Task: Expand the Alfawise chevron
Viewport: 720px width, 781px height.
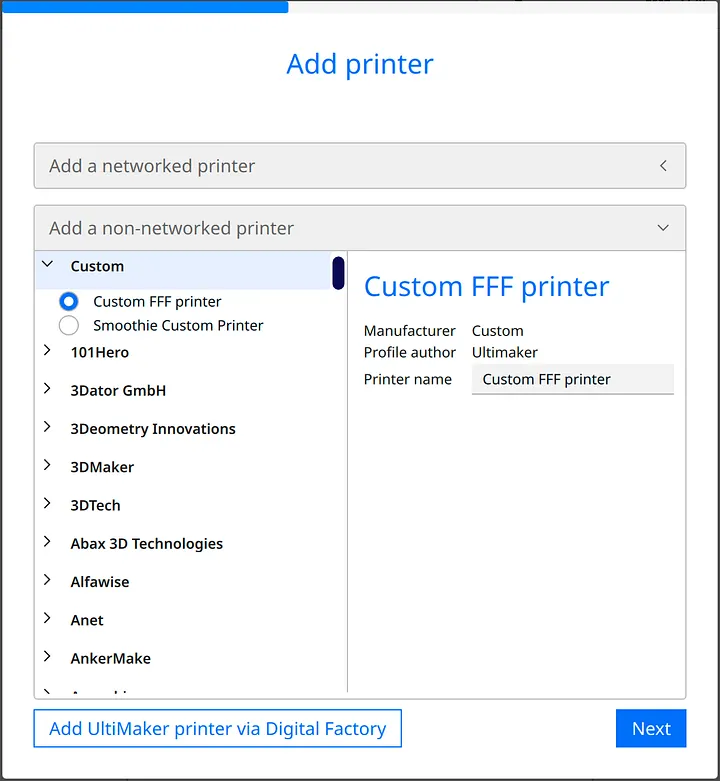Action: click(47, 580)
